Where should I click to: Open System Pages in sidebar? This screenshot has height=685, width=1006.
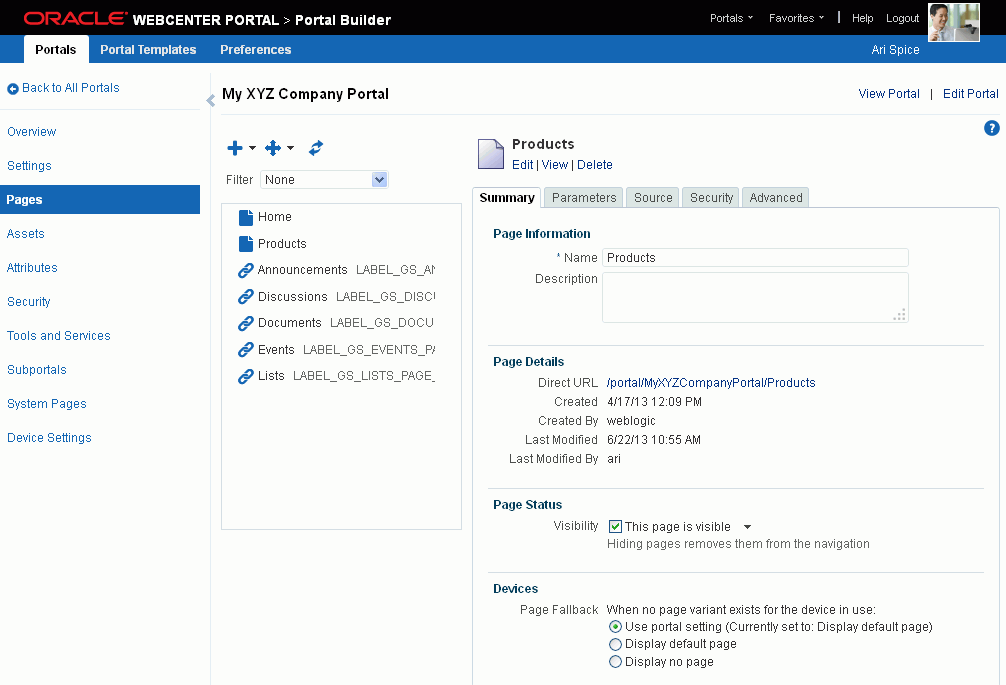coord(46,403)
